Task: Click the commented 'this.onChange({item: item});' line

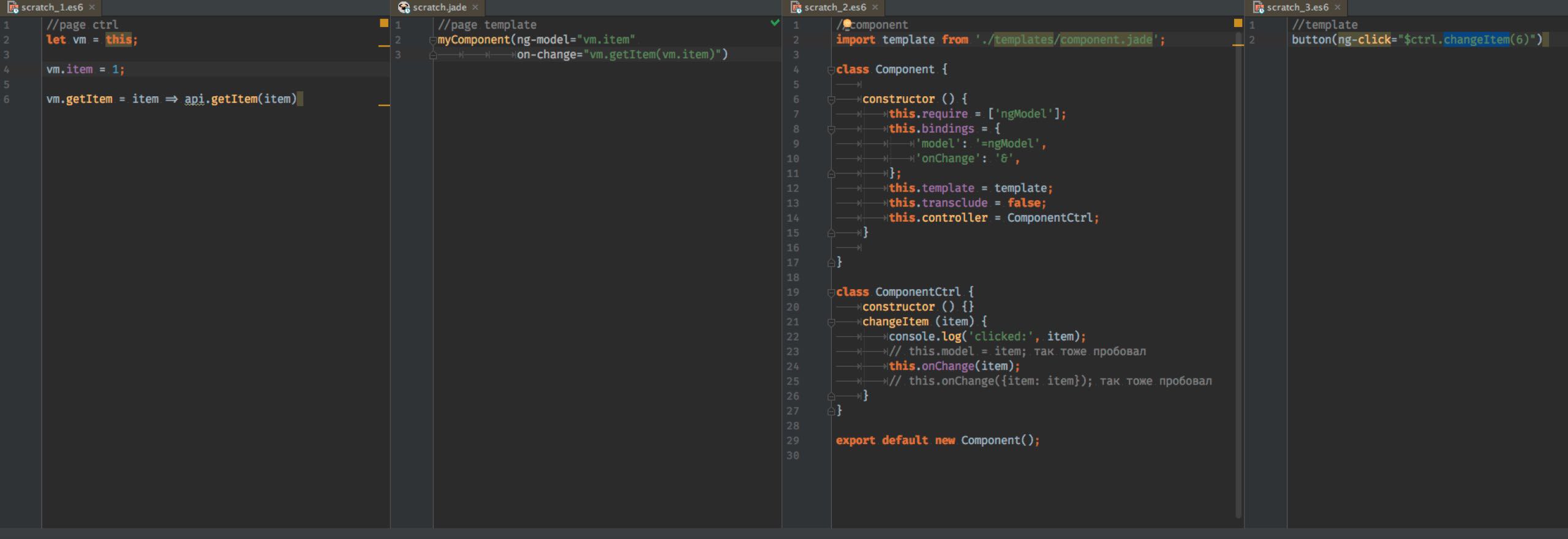Action: click(x=1050, y=381)
